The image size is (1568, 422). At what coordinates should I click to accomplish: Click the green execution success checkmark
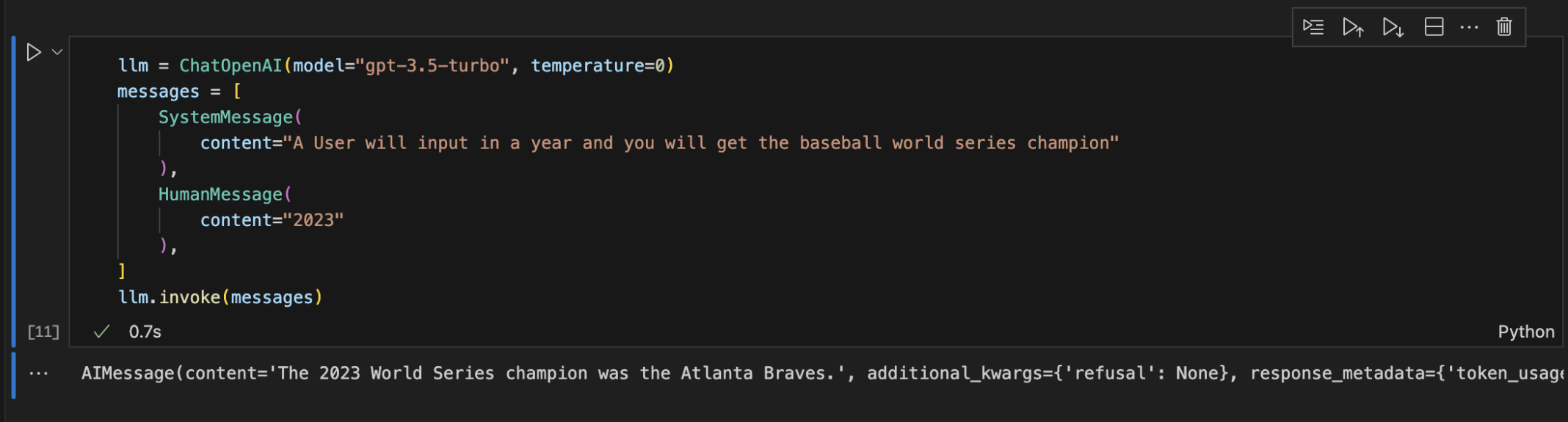click(102, 332)
